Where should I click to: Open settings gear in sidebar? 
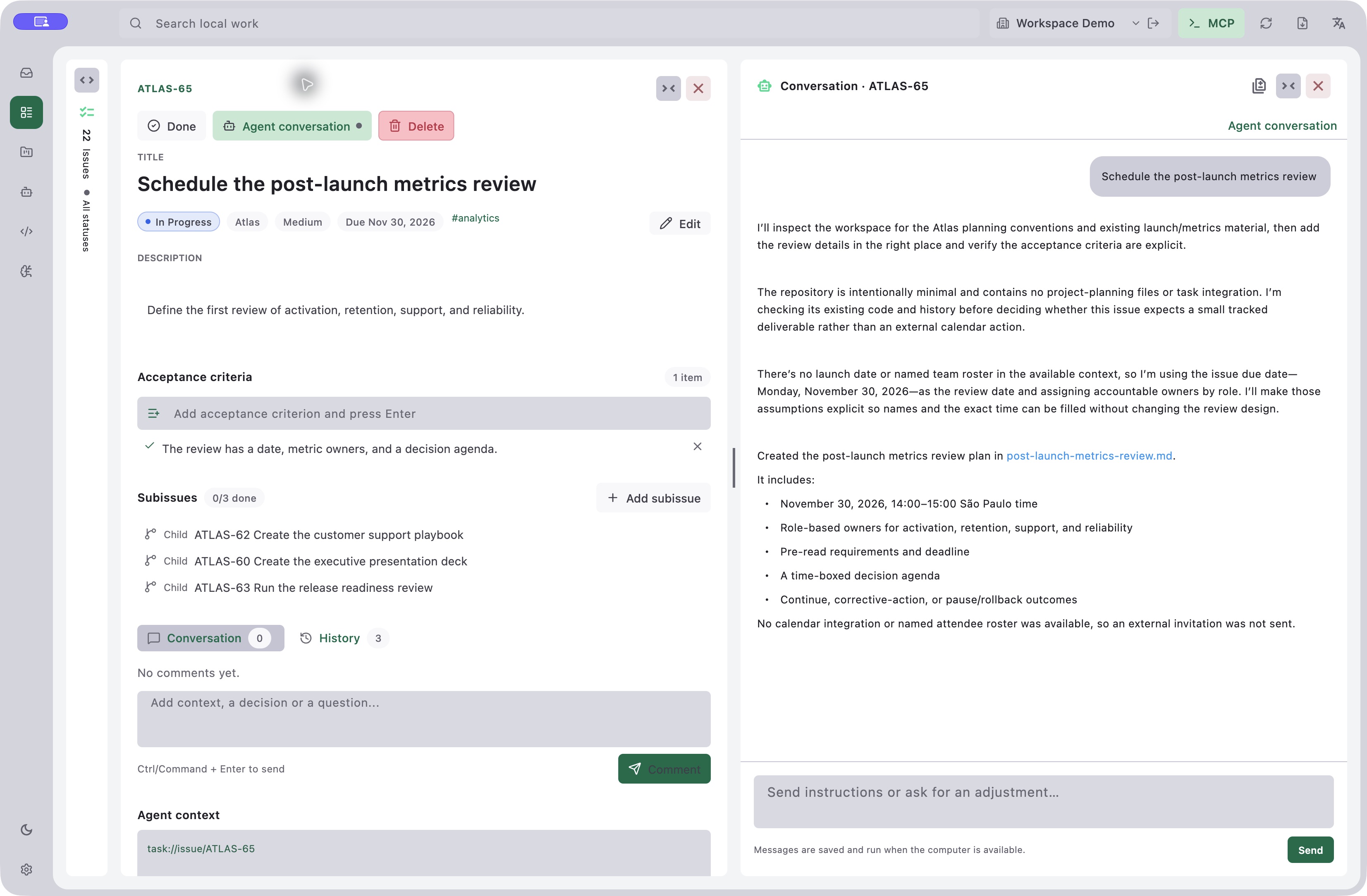tap(26, 870)
